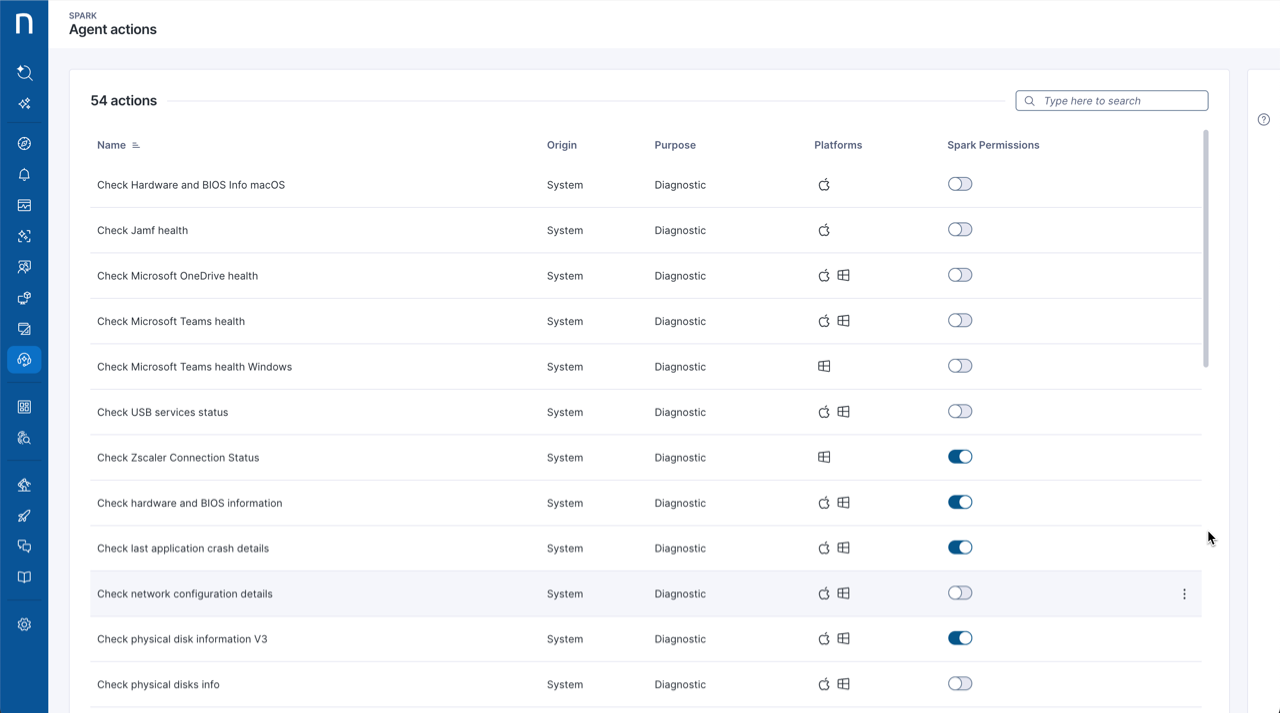This screenshot has height=713, width=1280.
Task: Click the Nexthink logo in the sidebar
Action: click(24, 23)
